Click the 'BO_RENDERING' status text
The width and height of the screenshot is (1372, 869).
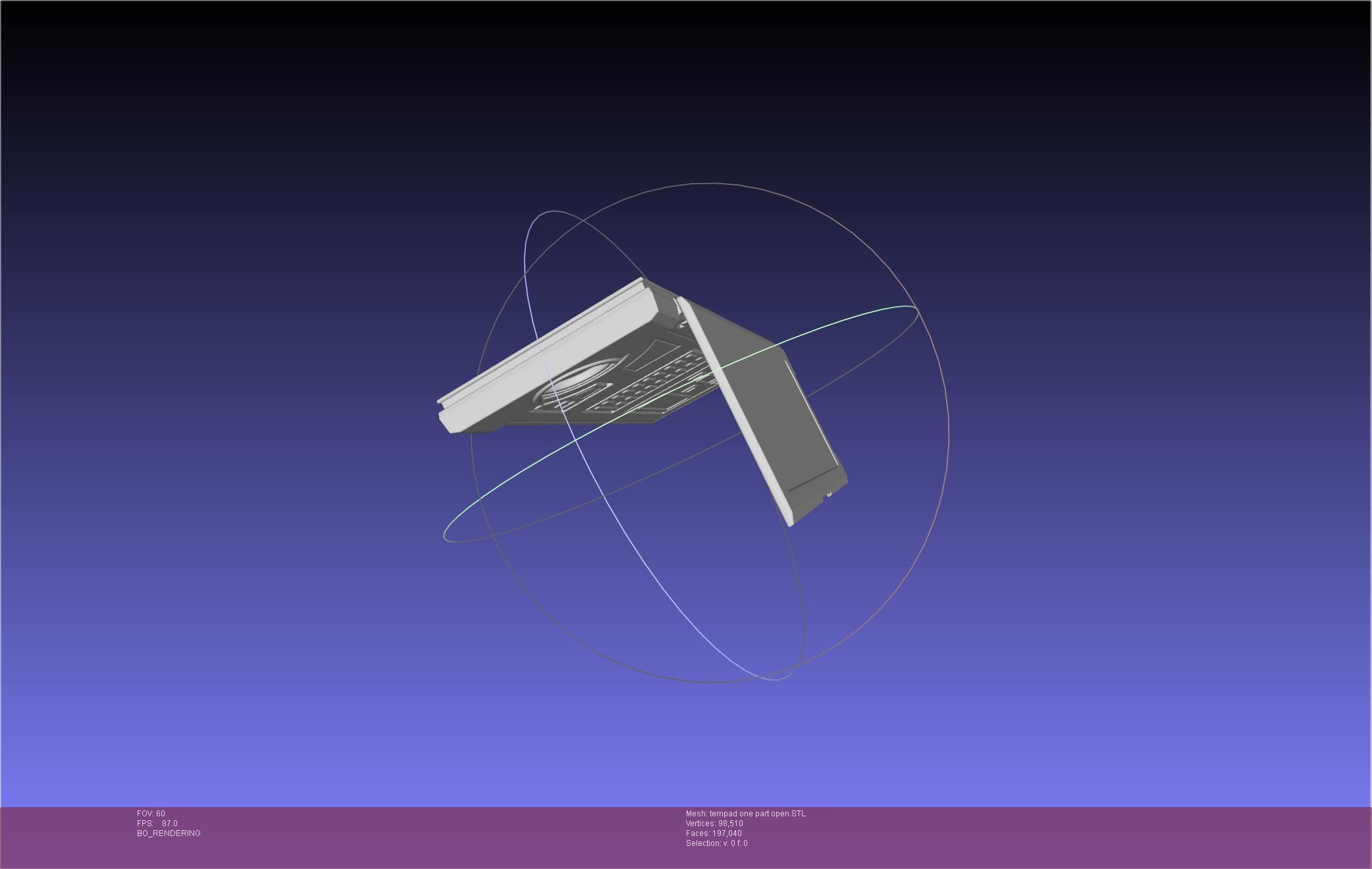[169, 833]
